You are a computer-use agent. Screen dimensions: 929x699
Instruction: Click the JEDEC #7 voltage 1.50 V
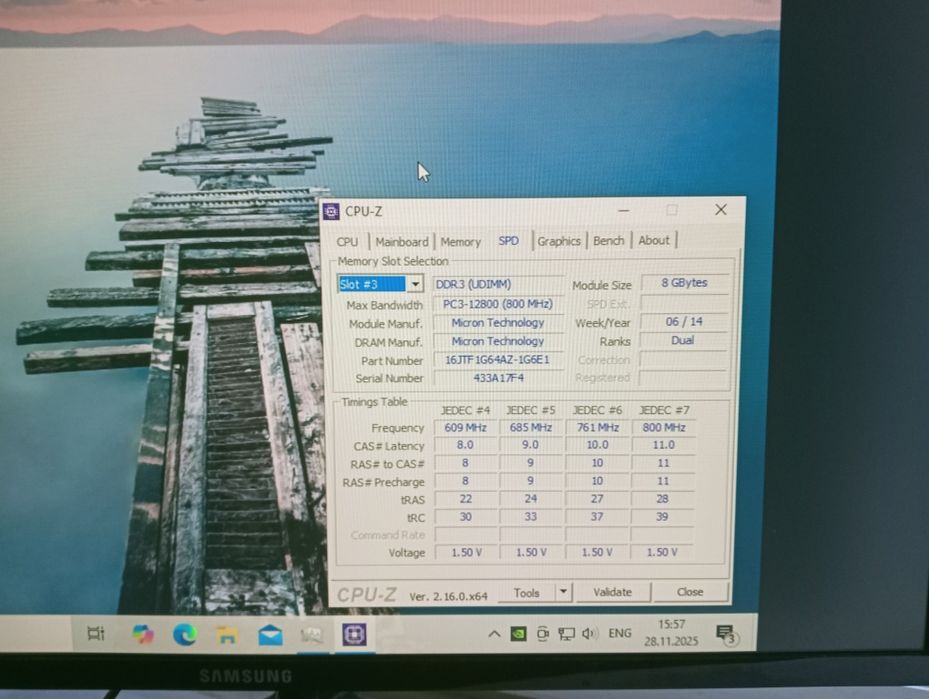[x=662, y=552]
